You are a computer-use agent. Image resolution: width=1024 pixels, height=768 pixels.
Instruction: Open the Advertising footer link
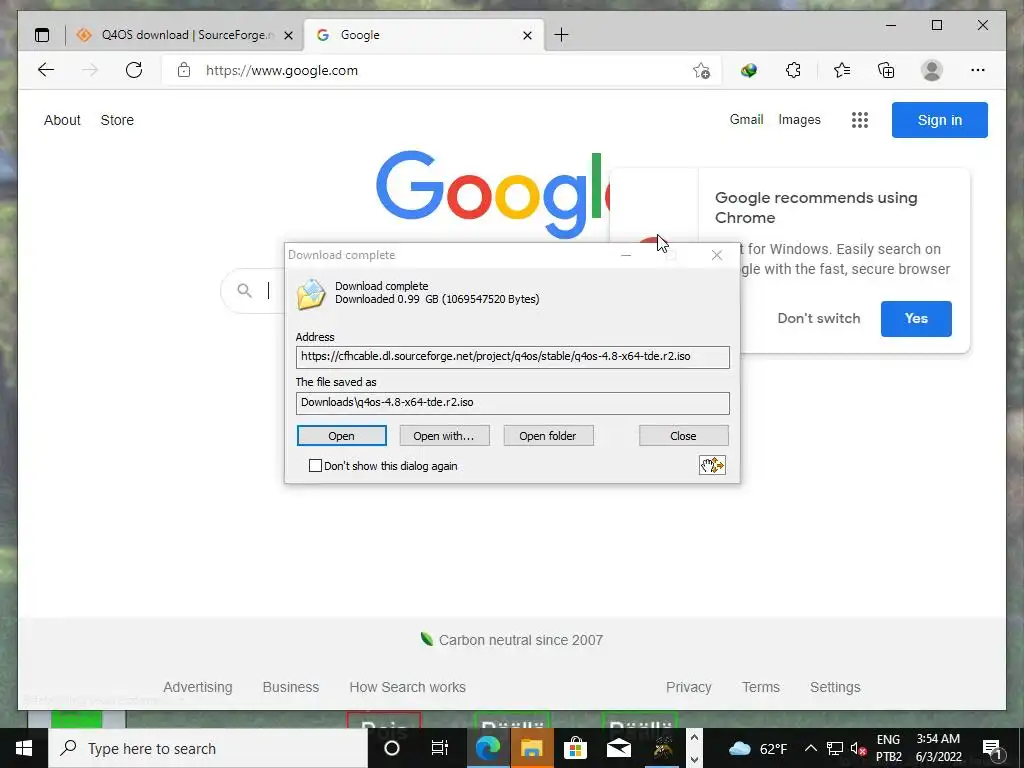[198, 687]
